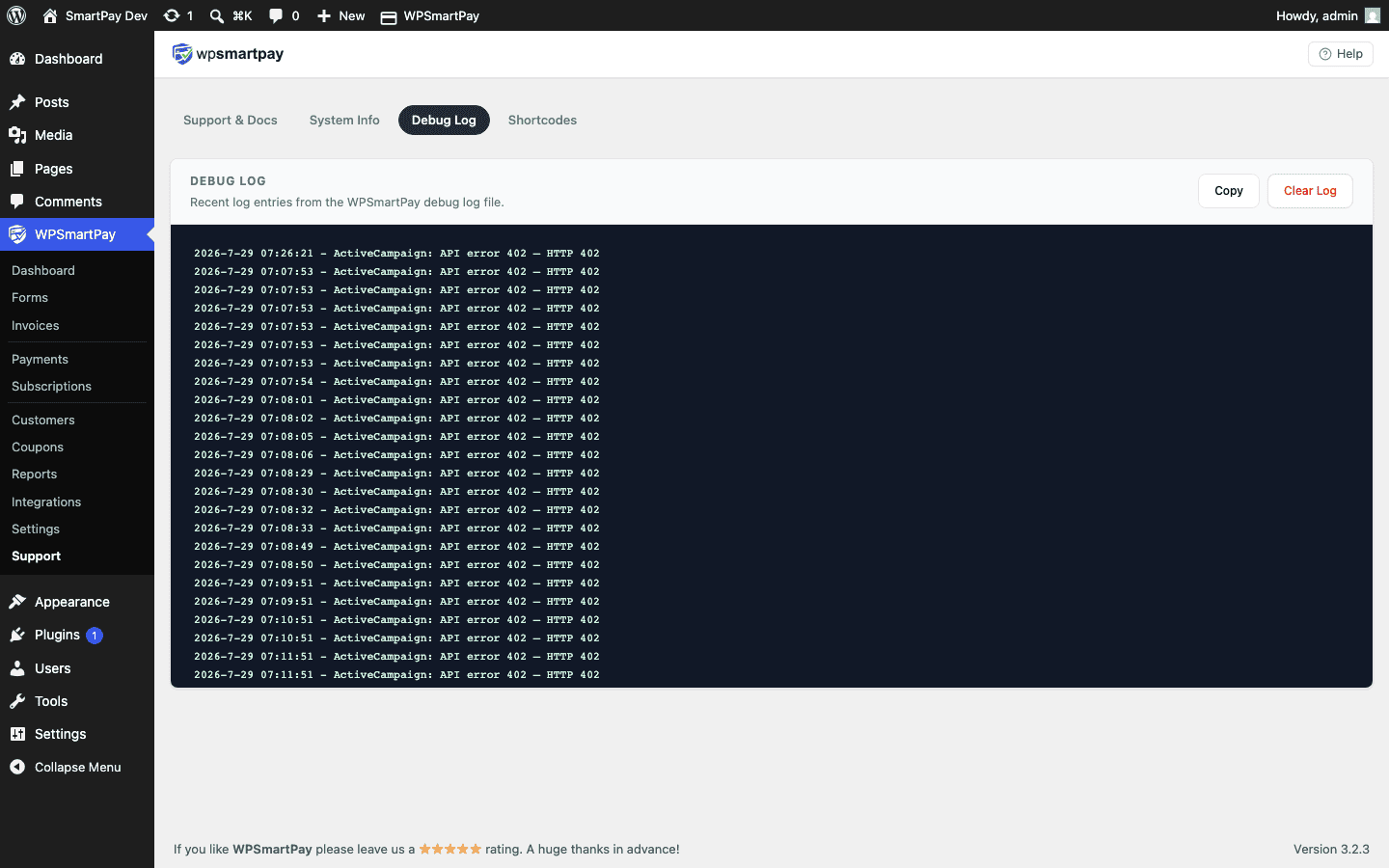Open Subscriptions submenu item

[x=51, y=387]
